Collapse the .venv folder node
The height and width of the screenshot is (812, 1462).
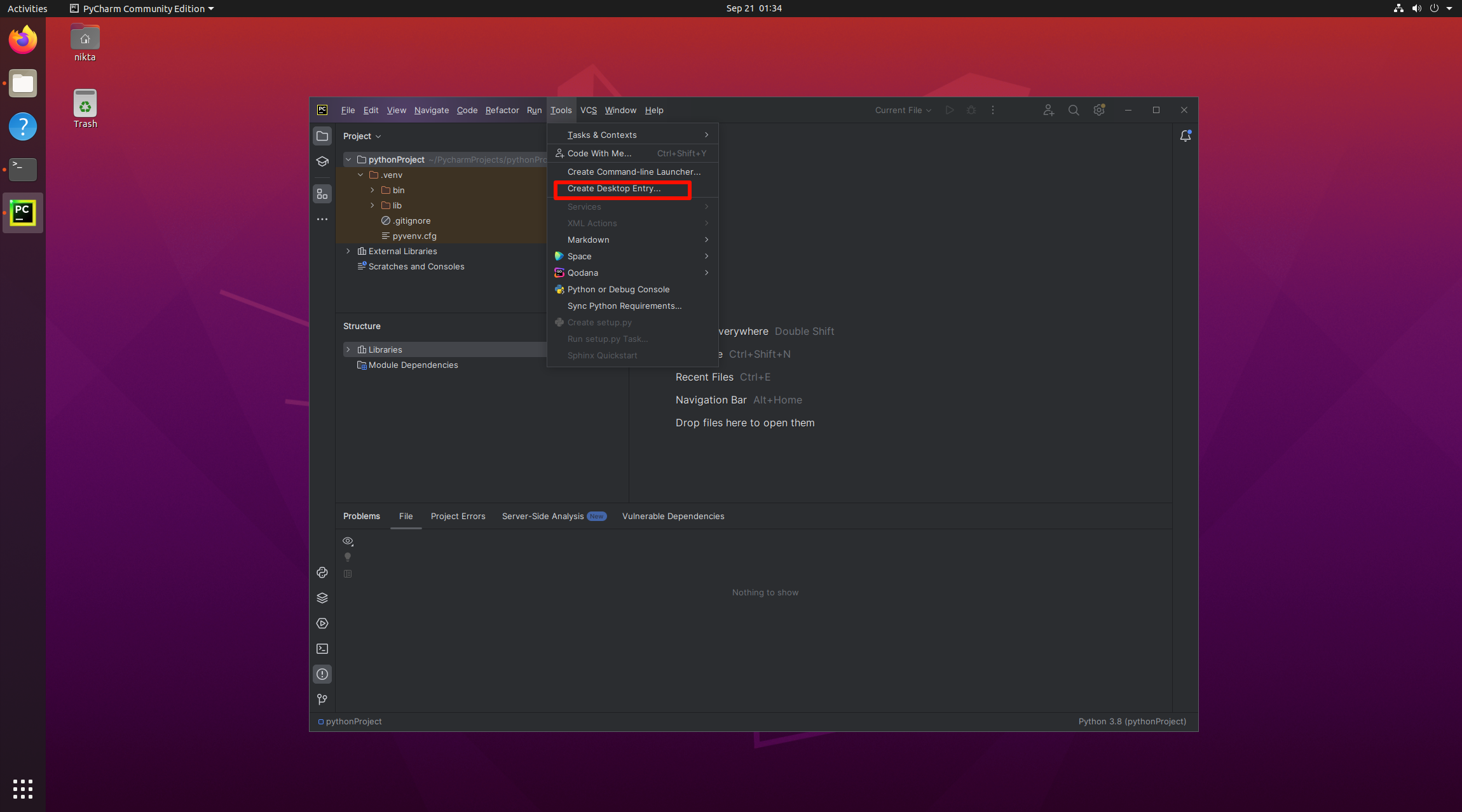[360, 175]
